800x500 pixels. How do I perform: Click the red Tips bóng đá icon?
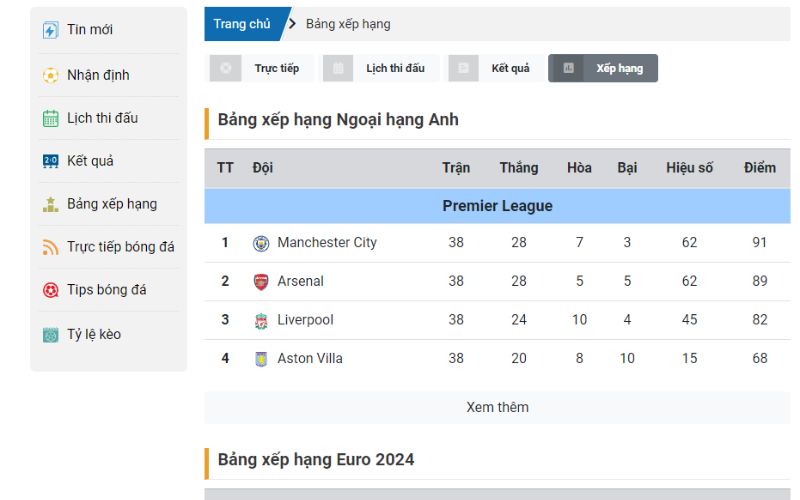50,290
